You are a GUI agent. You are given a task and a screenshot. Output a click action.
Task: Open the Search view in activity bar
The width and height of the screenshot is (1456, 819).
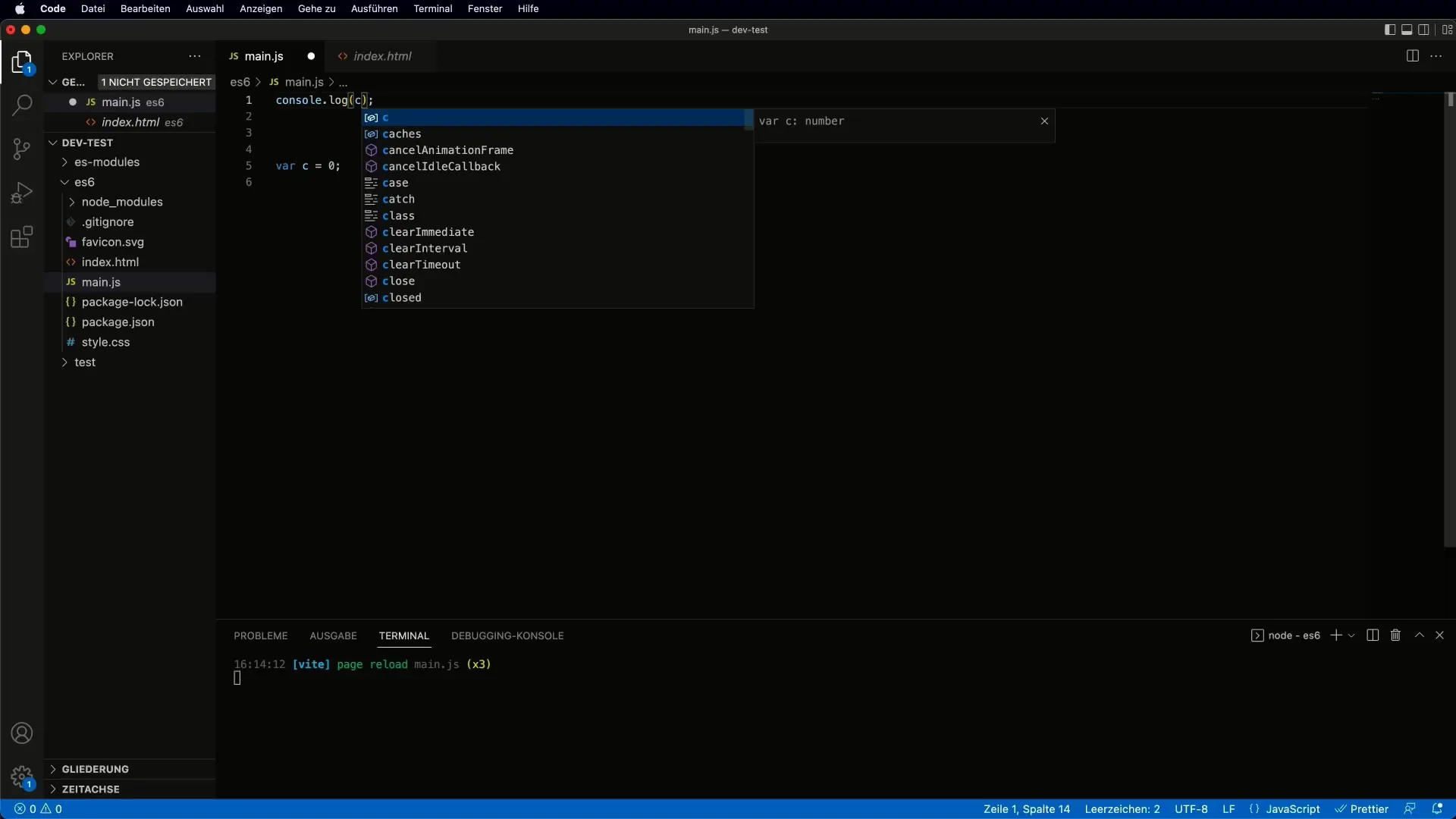pos(22,105)
